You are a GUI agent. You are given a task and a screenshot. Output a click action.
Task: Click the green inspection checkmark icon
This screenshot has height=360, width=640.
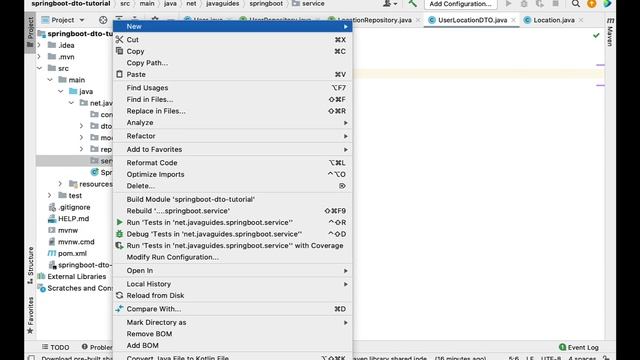pyautogui.click(x=596, y=36)
